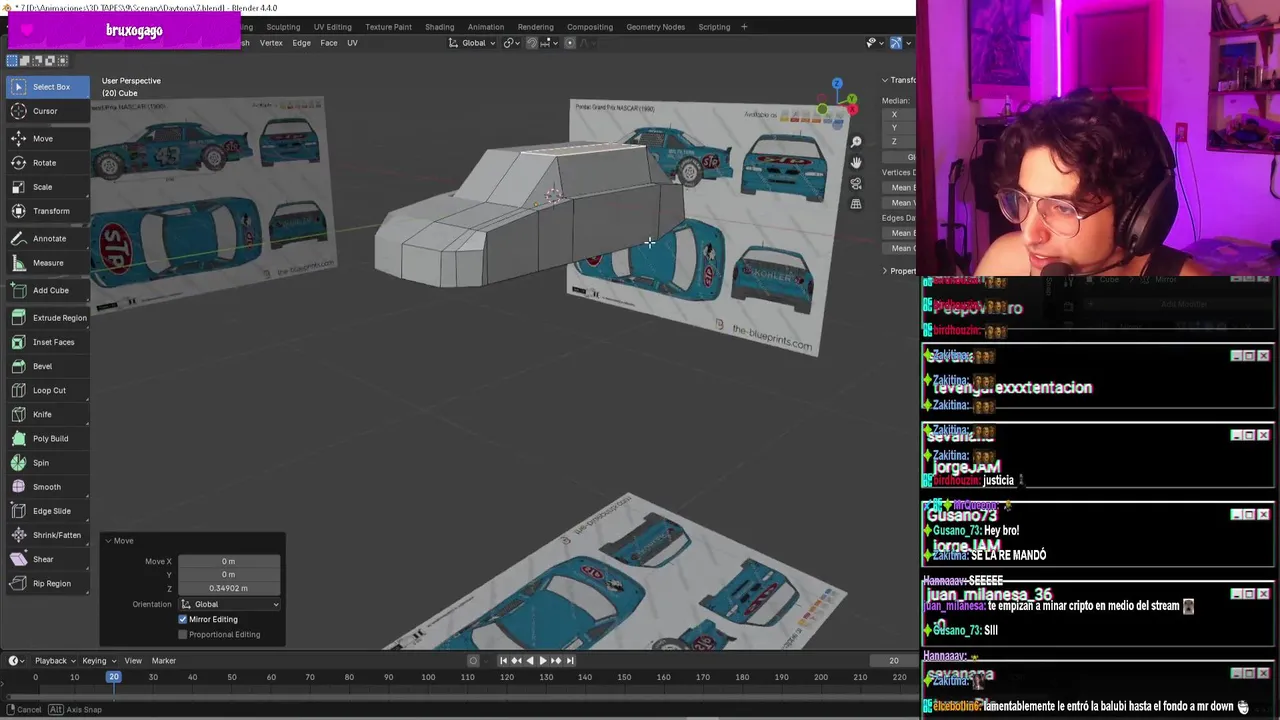The width and height of the screenshot is (1280, 720).
Task: Add a new workspace tab
Action: (744, 27)
